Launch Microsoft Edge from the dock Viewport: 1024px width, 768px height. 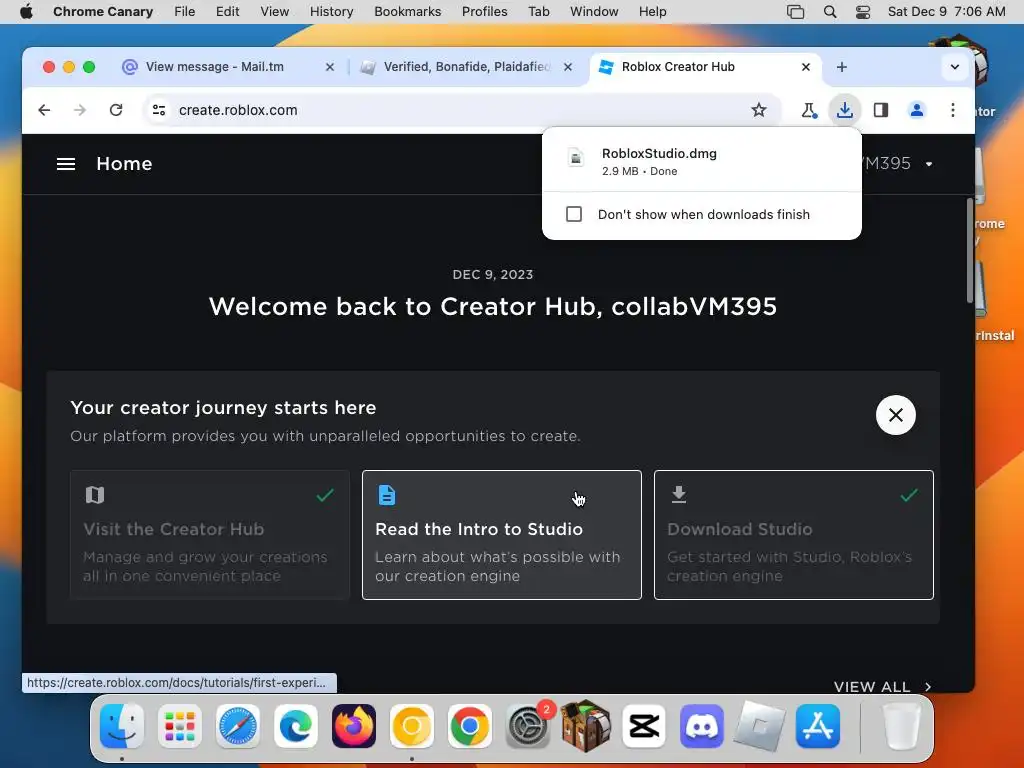point(296,726)
